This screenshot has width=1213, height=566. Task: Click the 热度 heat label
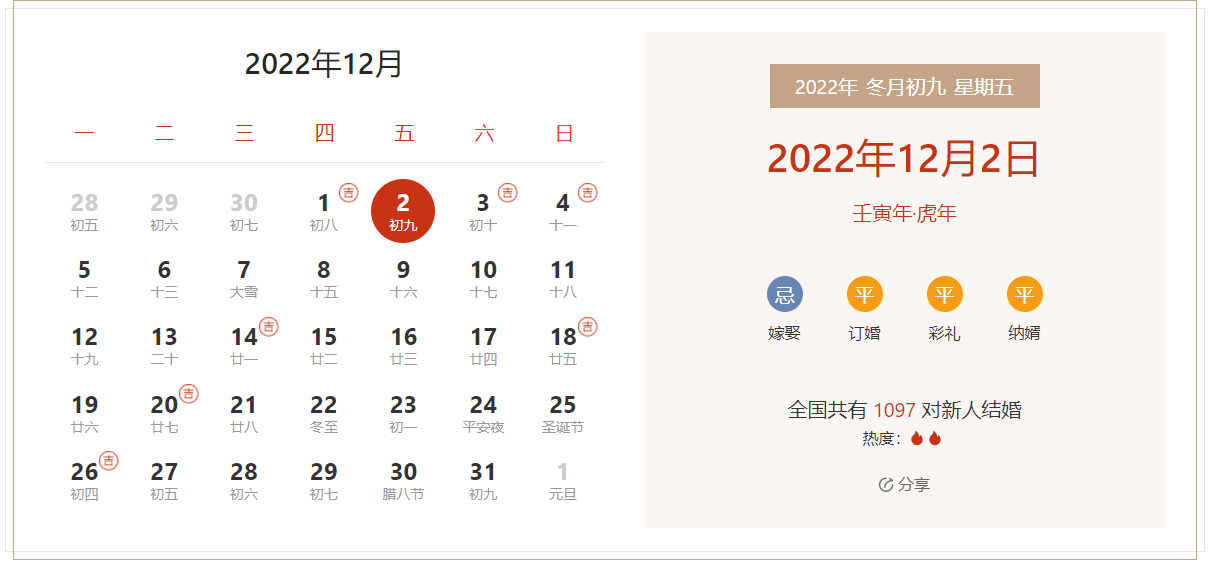(x=880, y=439)
